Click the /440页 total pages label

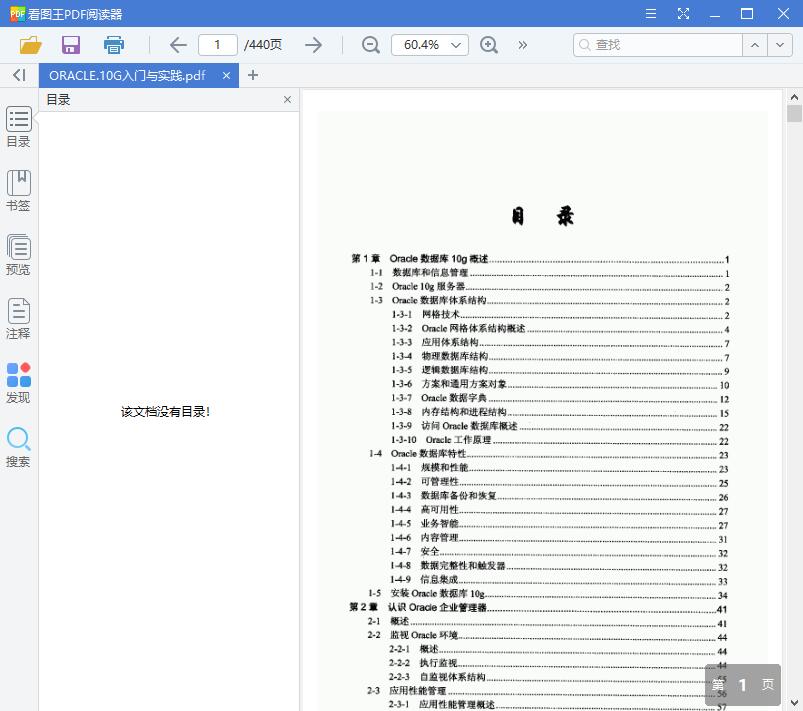pos(263,45)
